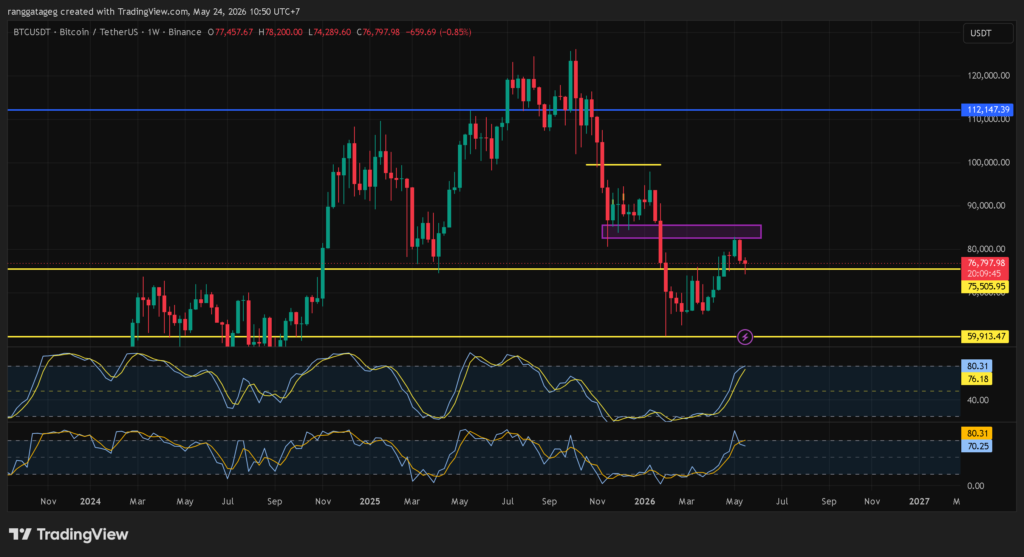
Task: Click the 2024 label on time axis
Action: 90,501
